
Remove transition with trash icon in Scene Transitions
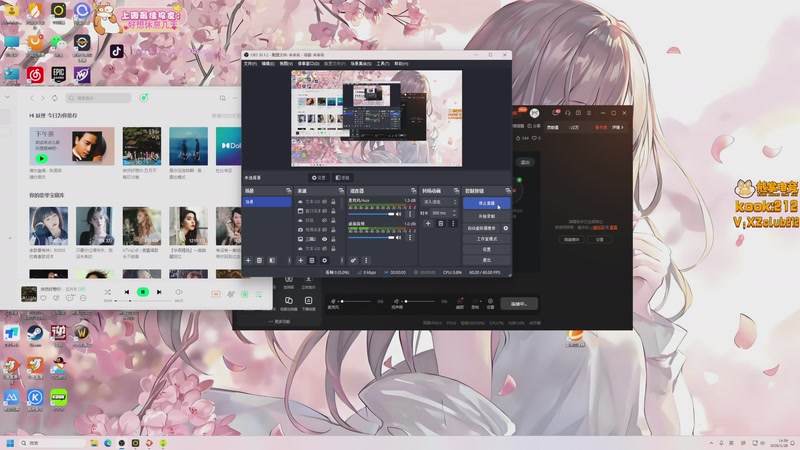tap(441, 223)
